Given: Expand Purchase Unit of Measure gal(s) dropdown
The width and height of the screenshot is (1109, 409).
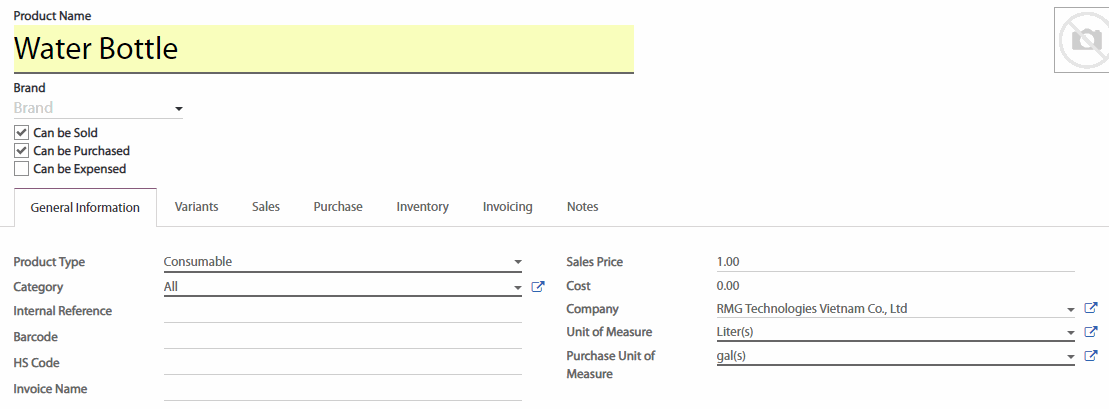Looking at the screenshot, I should [x=1069, y=356].
